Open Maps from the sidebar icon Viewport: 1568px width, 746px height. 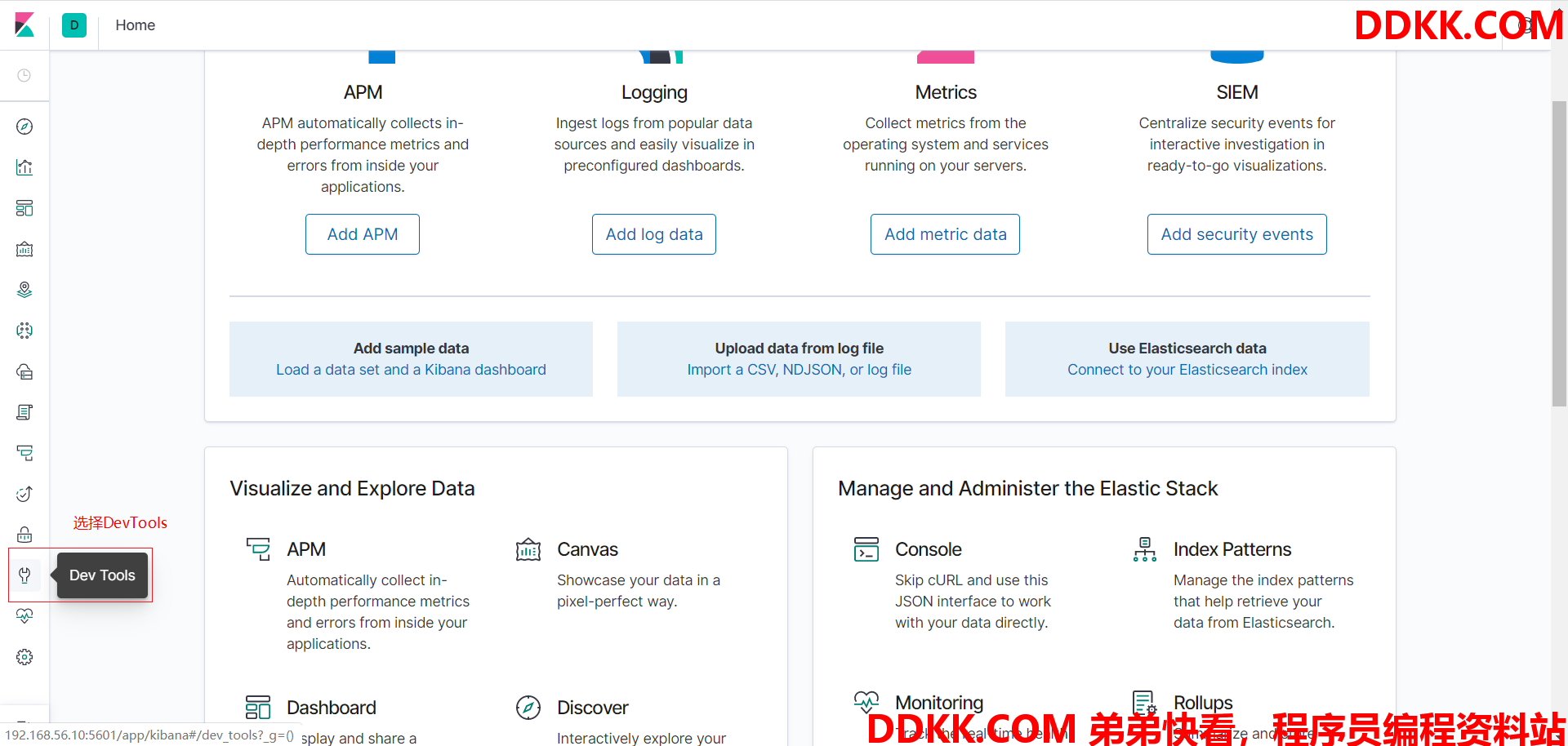click(24, 290)
